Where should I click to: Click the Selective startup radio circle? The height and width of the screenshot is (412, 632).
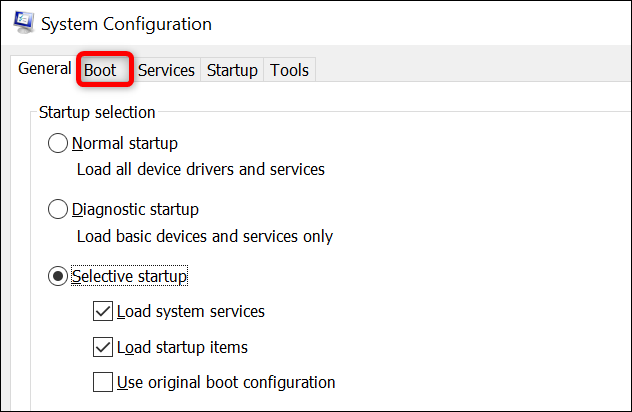(58, 276)
